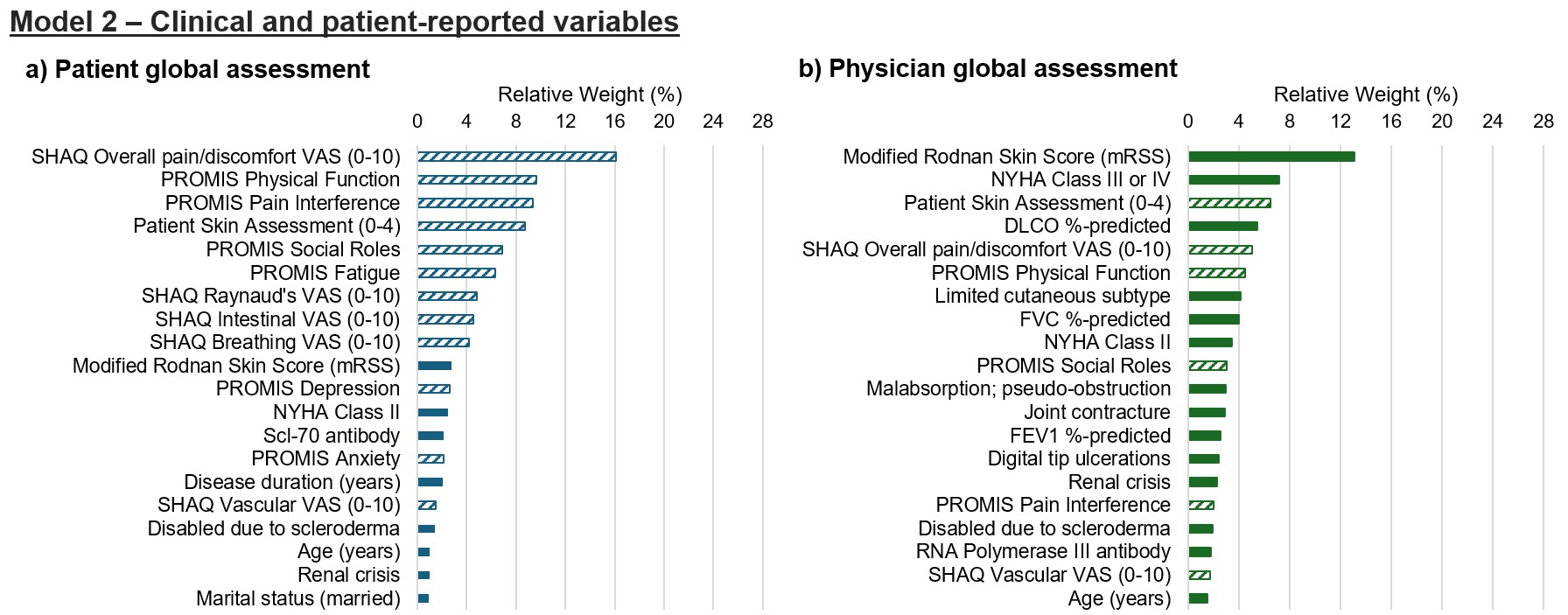
Task: Select the NYHA Class III or IV bar
Action: point(1234,180)
